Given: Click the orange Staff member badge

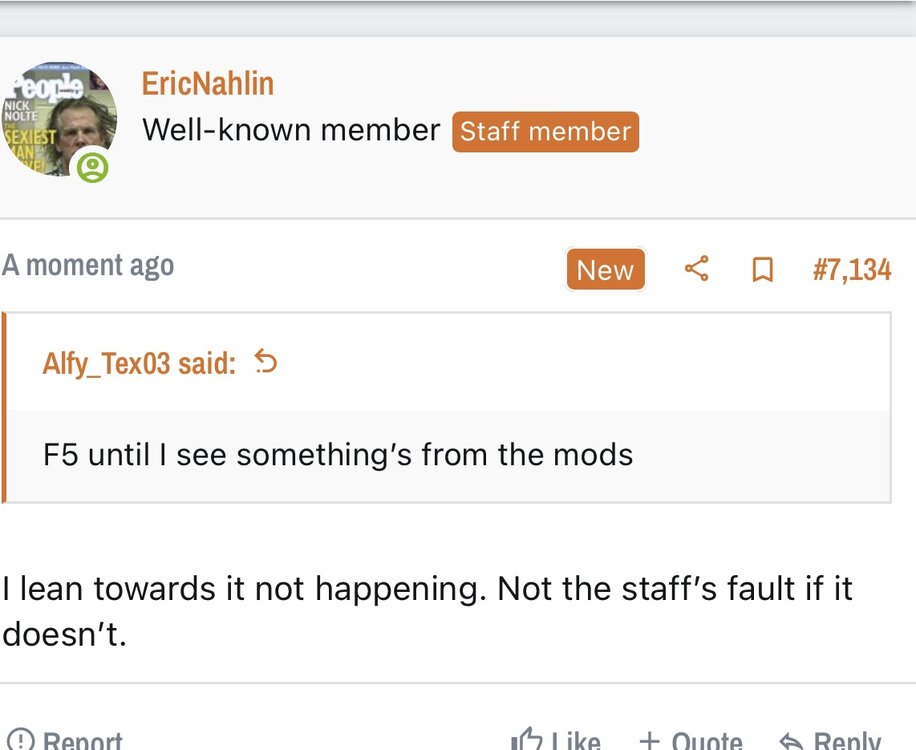Looking at the screenshot, I should [x=545, y=131].
